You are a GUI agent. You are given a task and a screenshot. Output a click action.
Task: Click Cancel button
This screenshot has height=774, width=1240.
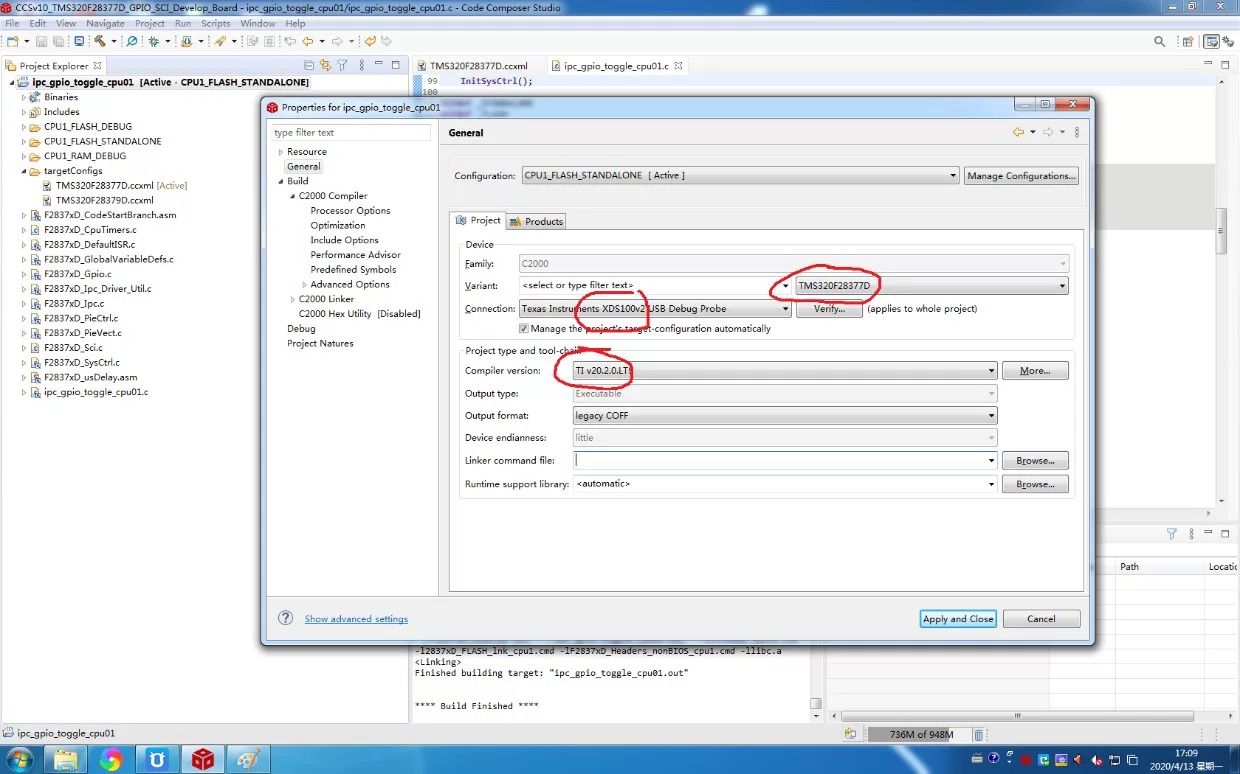click(x=1041, y=619)
